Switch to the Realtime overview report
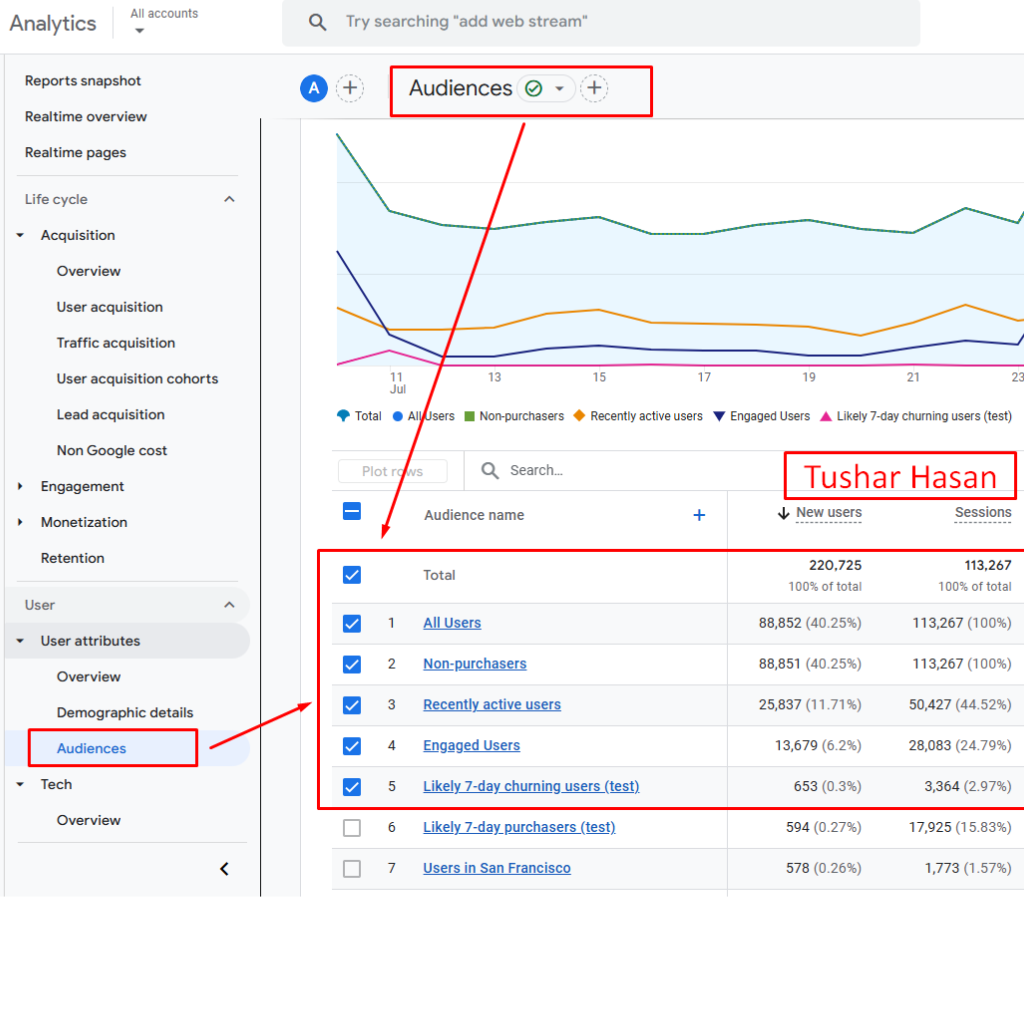 click(x=88, y=116)
